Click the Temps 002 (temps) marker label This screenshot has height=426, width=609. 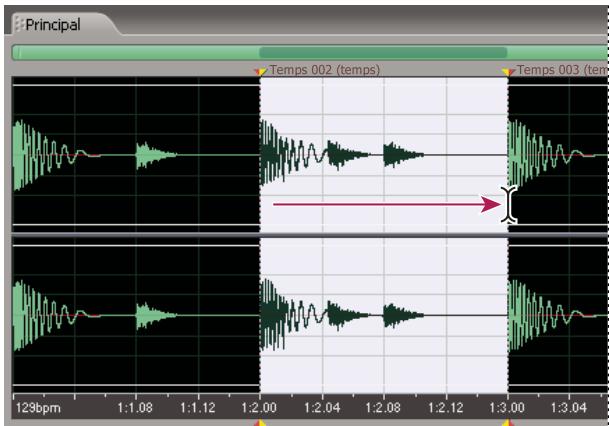[x=325, y=70]
